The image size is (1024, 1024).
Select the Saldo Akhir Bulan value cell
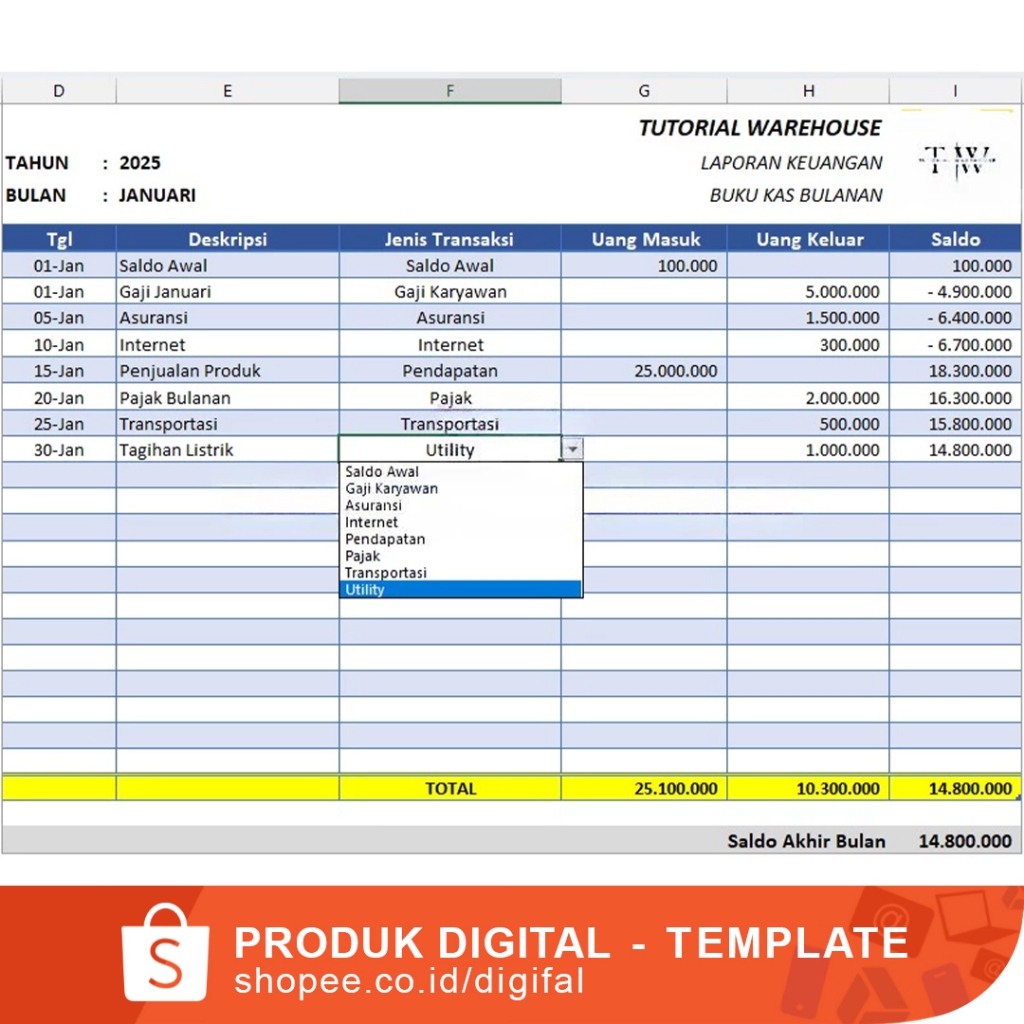click(x=955, y=840)
